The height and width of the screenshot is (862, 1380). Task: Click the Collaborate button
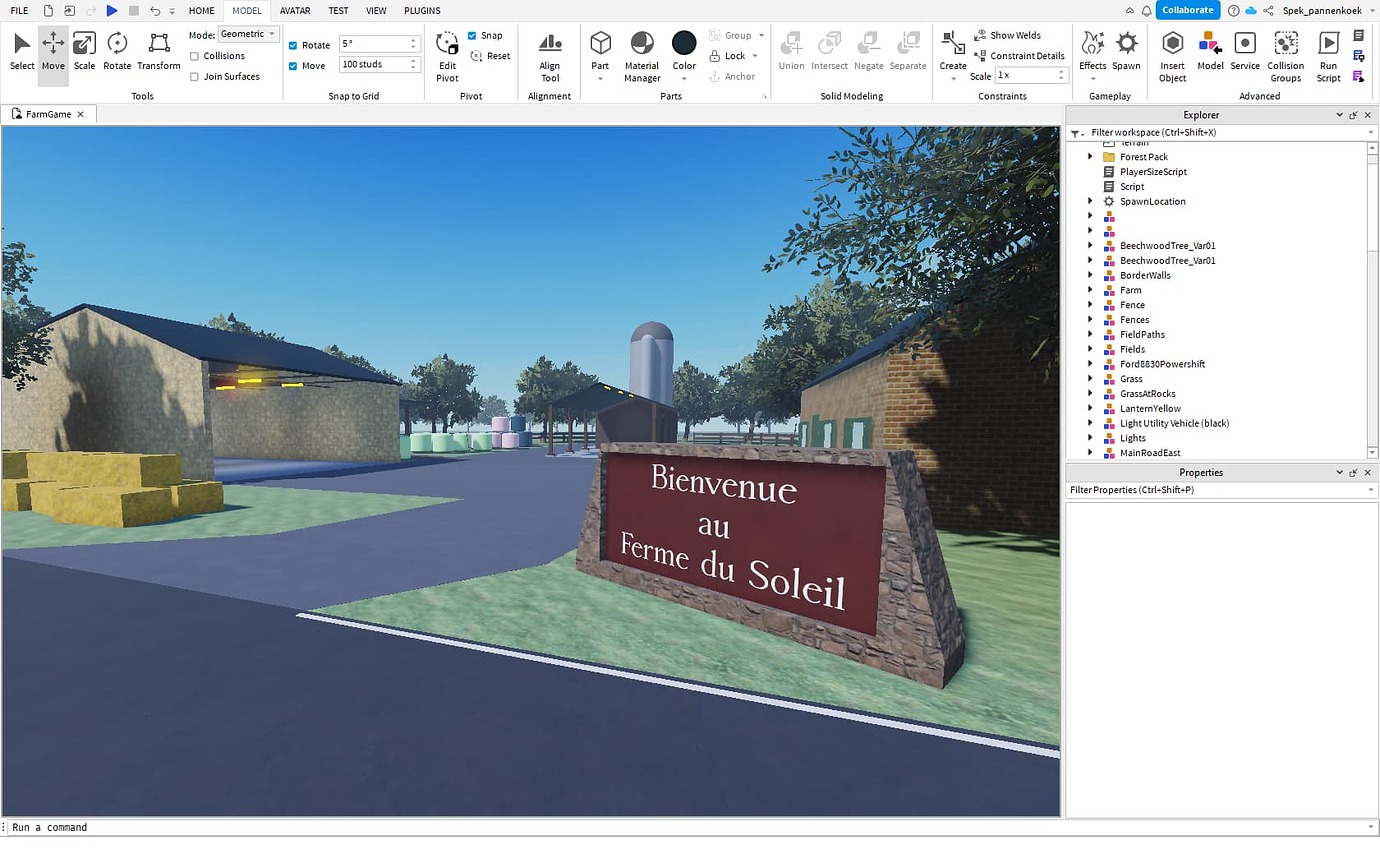pyautogui.click(x=1188, y=10)
